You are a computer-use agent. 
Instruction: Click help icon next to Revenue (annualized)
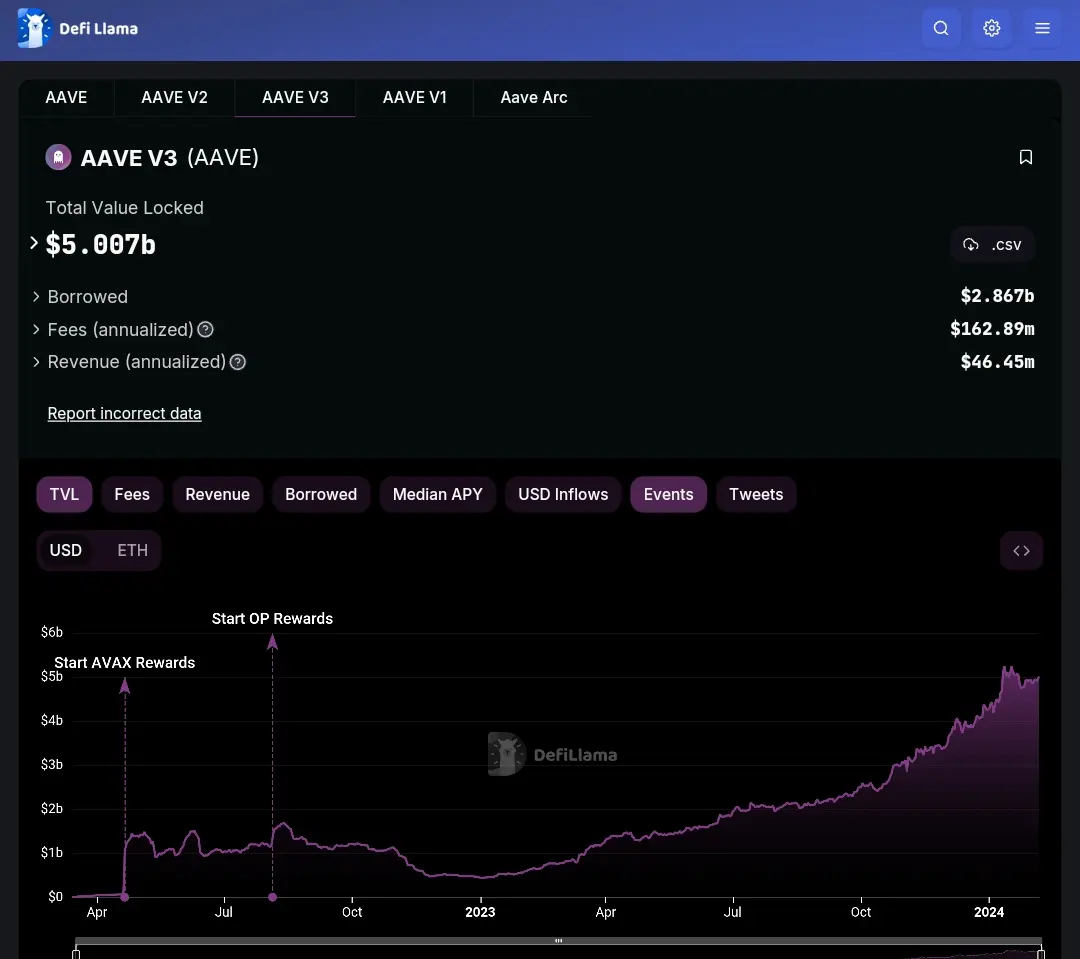(238, 362)
